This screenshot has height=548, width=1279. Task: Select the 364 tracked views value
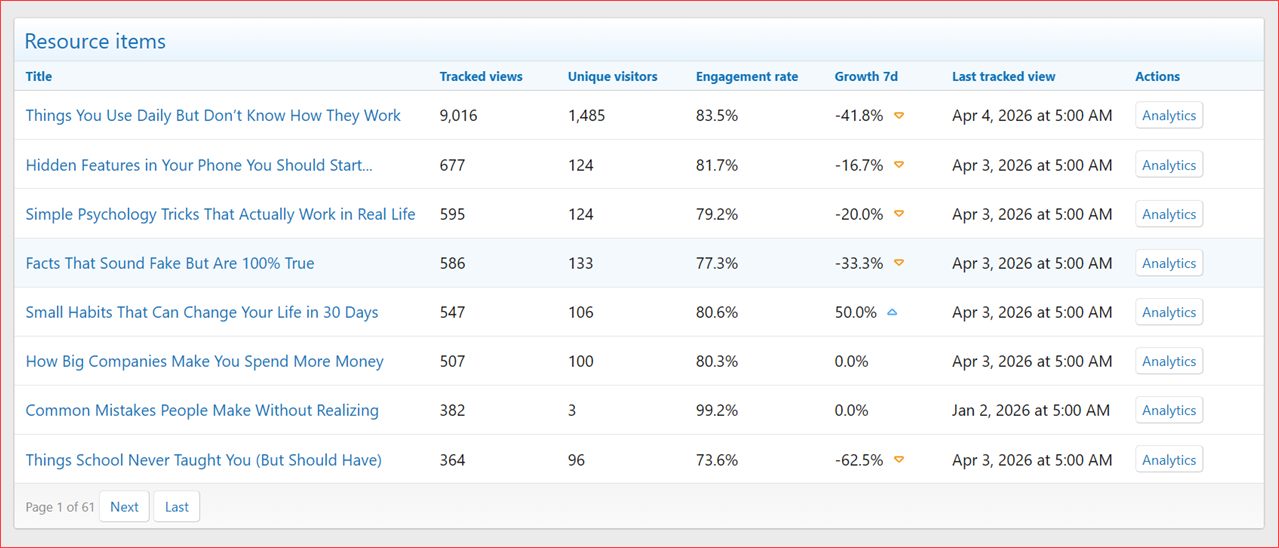(x=452, y=460)
